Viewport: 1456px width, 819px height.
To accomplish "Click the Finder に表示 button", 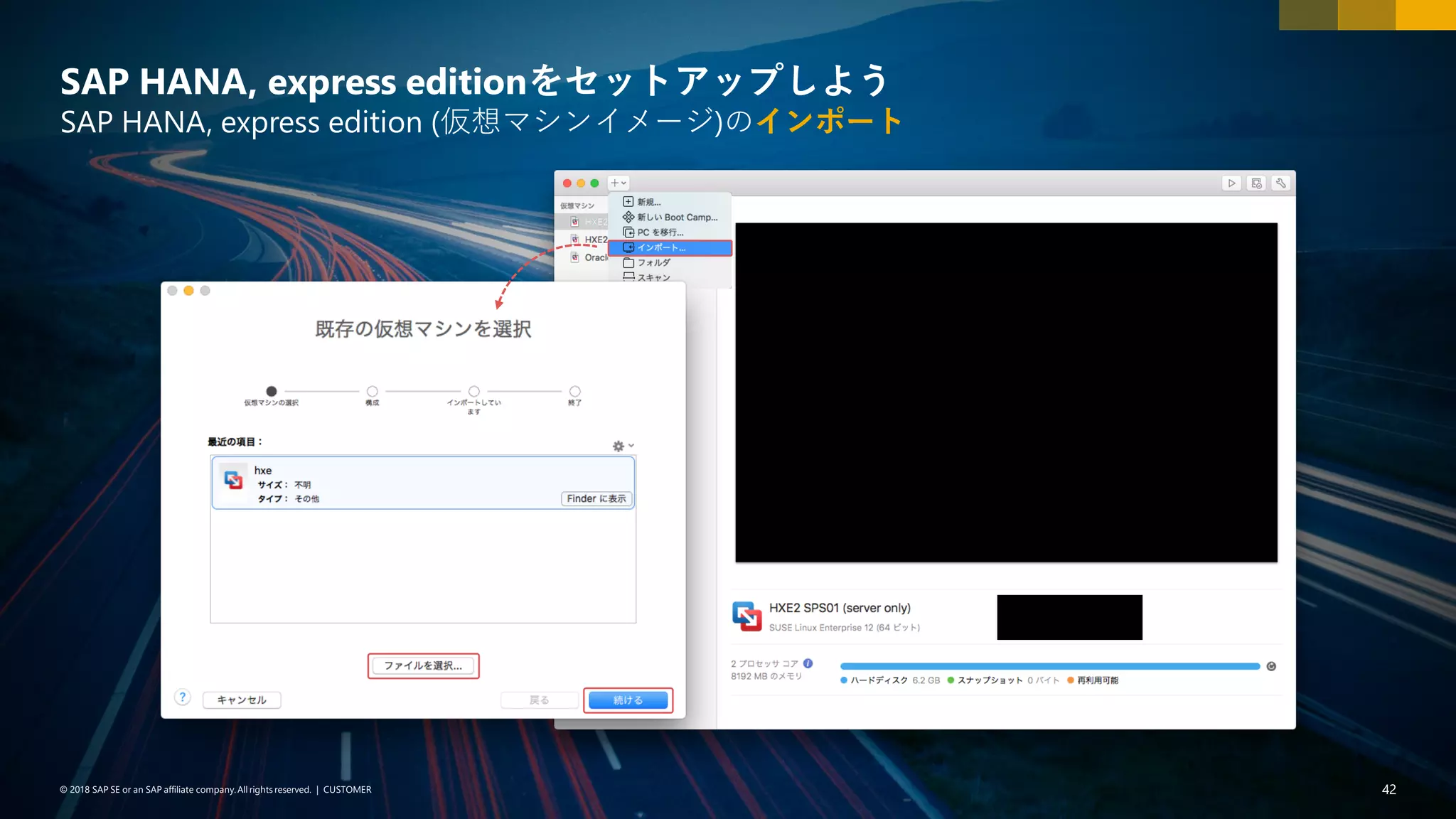I will pos(596,498).
